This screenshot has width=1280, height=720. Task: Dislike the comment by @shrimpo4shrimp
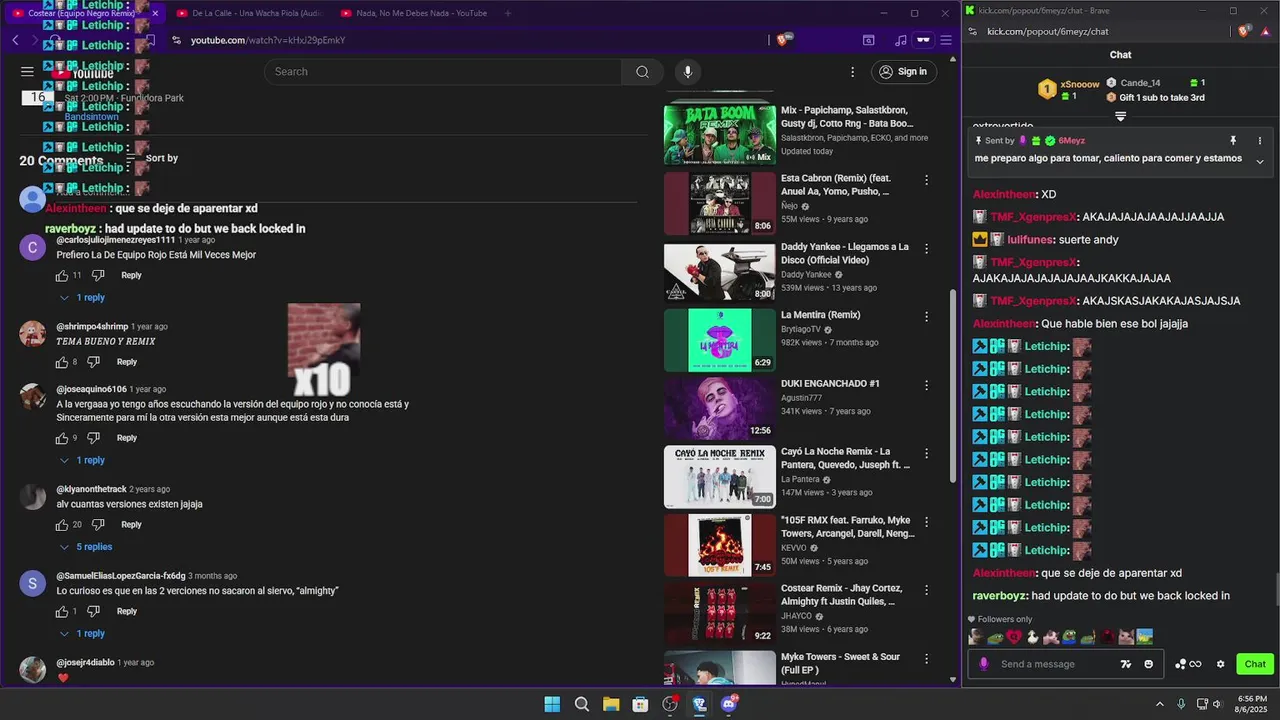pos(94,362)
